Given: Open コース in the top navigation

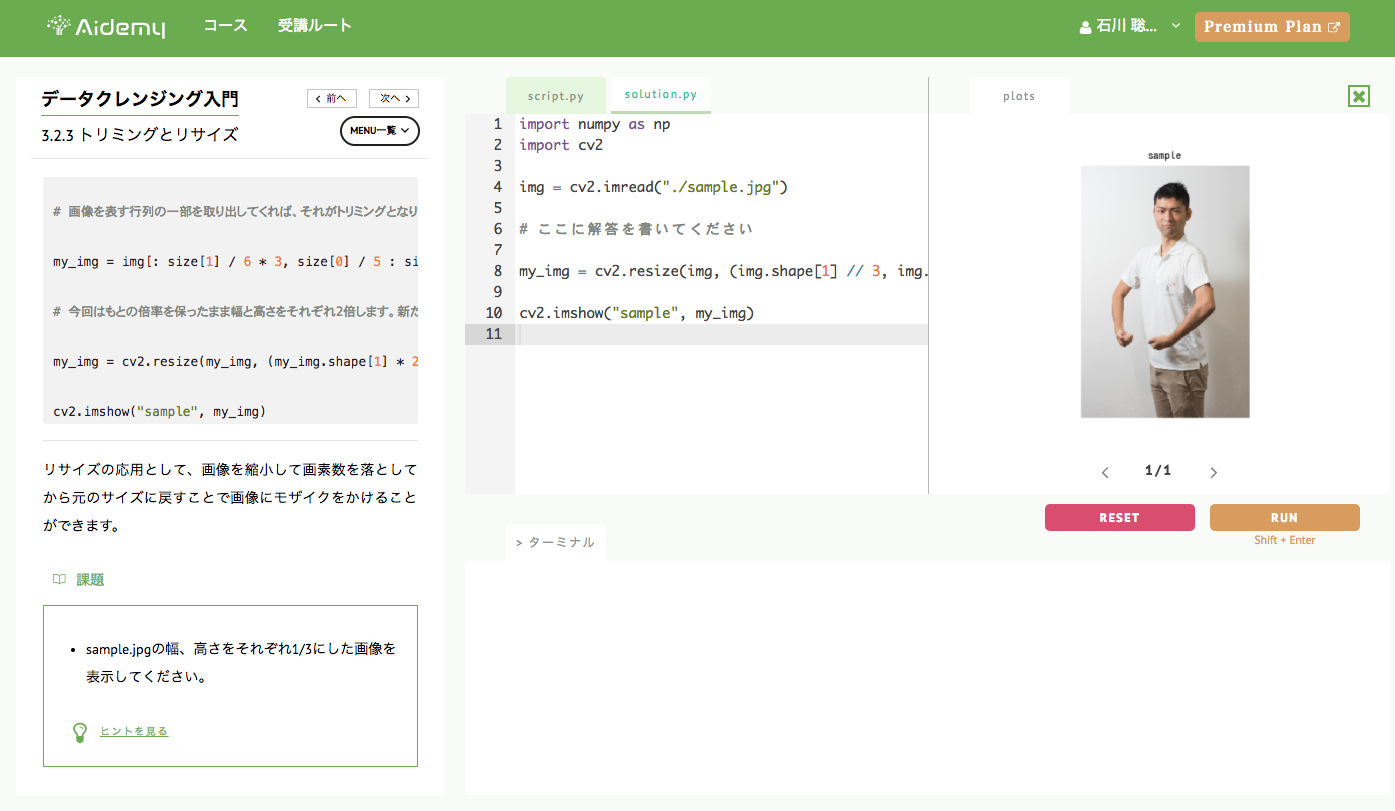Looking at the screenshot, I should (225, 26).
